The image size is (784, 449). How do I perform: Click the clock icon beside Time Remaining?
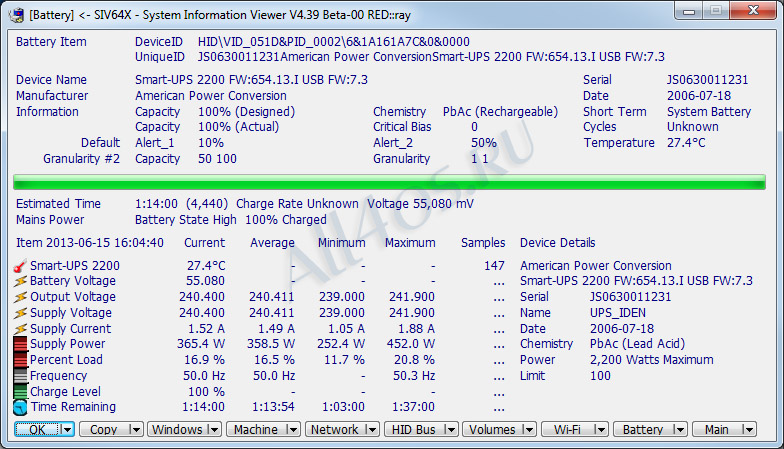[20, 408]
